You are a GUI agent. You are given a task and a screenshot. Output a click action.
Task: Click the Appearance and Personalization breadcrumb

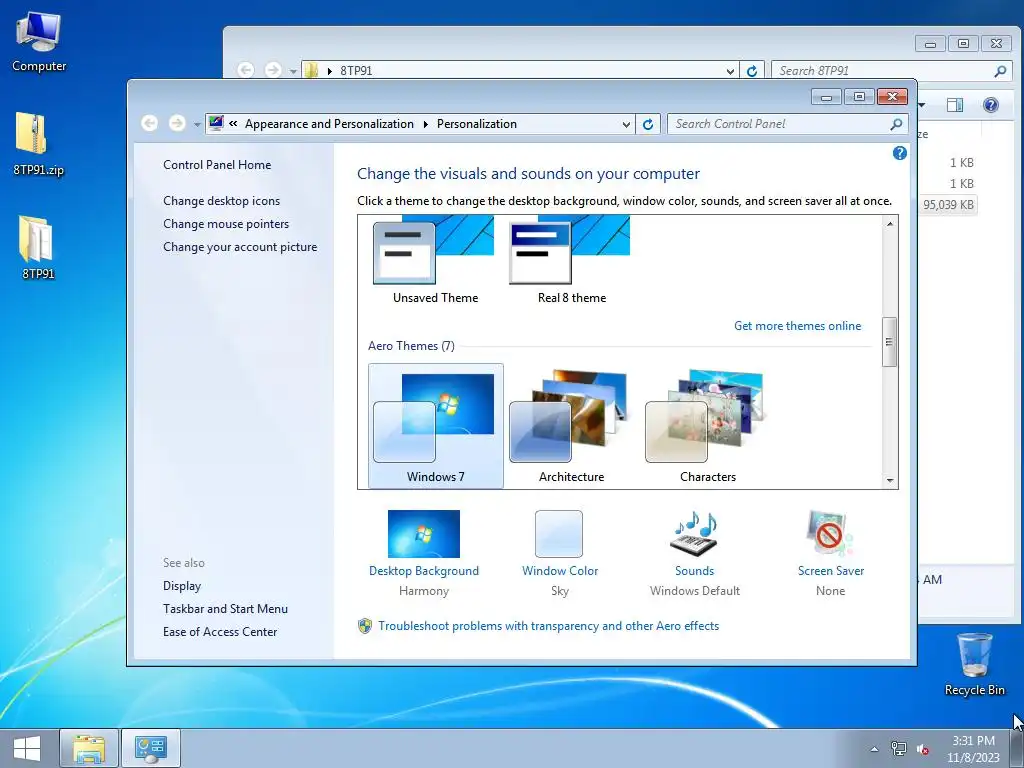tap(329, 124)
